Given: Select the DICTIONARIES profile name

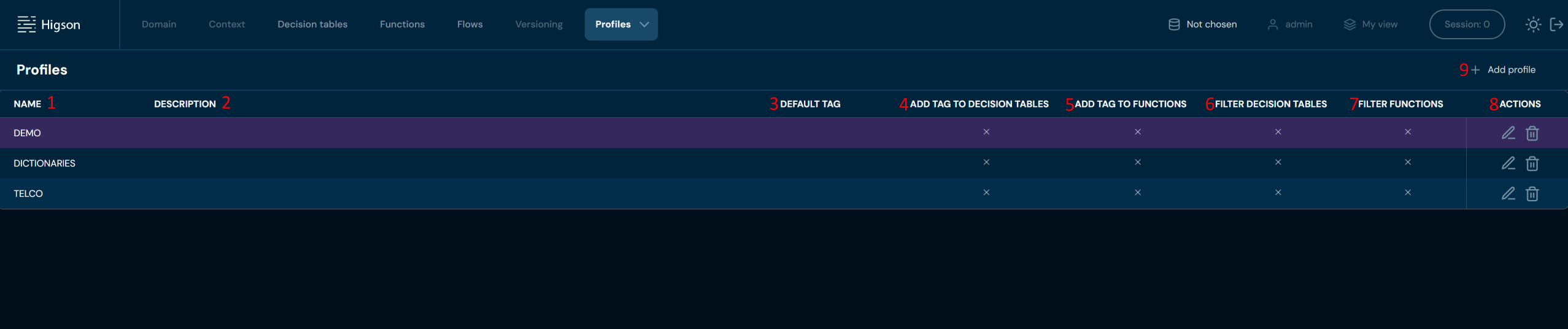Looking at the screenshot, I should tap(44, 163).
